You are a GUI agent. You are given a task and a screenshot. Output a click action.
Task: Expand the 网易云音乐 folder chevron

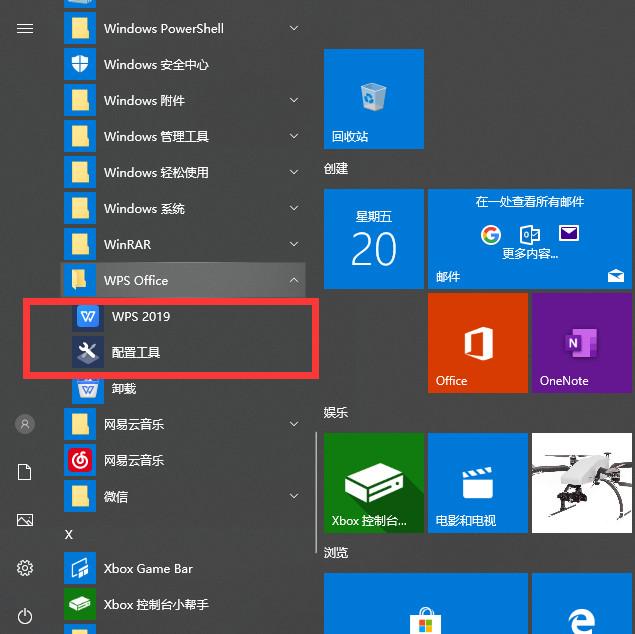coord(294,424)
